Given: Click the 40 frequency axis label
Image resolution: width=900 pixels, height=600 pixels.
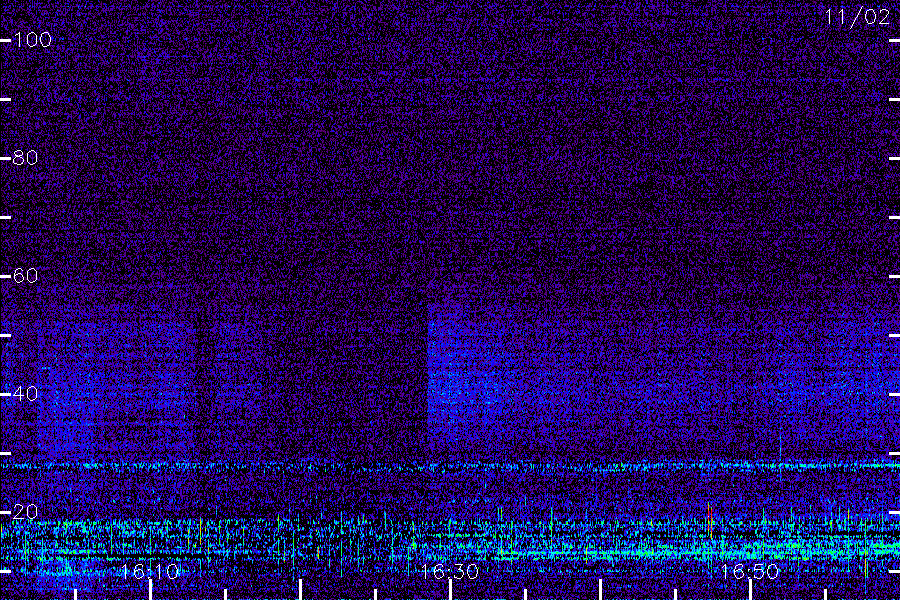Looking at the screenshot, I should point(25,394).
